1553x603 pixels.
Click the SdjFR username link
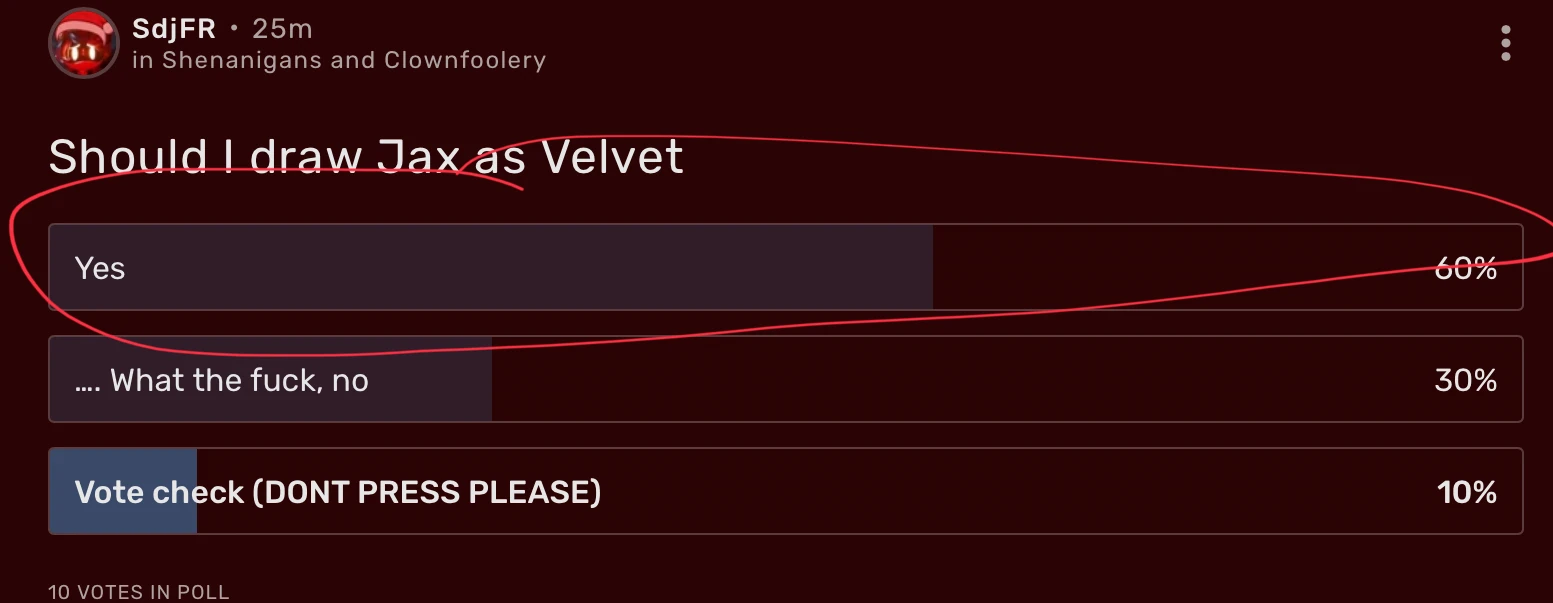[x=173, y=29]
